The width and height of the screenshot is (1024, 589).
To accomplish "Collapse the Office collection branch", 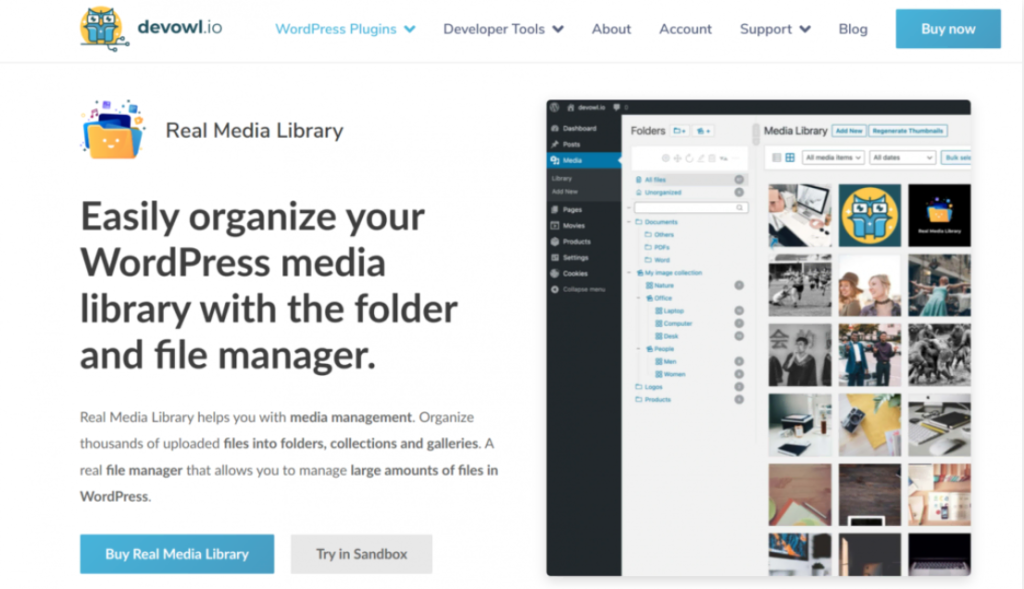I will [x=639, y=298].
